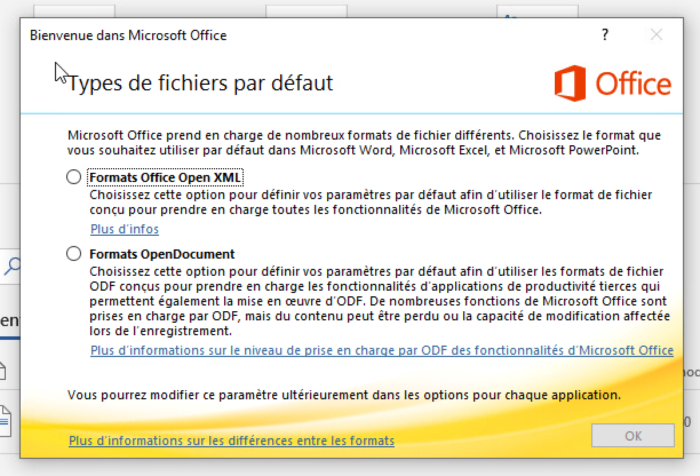Viewport: 700px width, 476px height.
Task: Open help with the question mark button
Action: point(605,35)
